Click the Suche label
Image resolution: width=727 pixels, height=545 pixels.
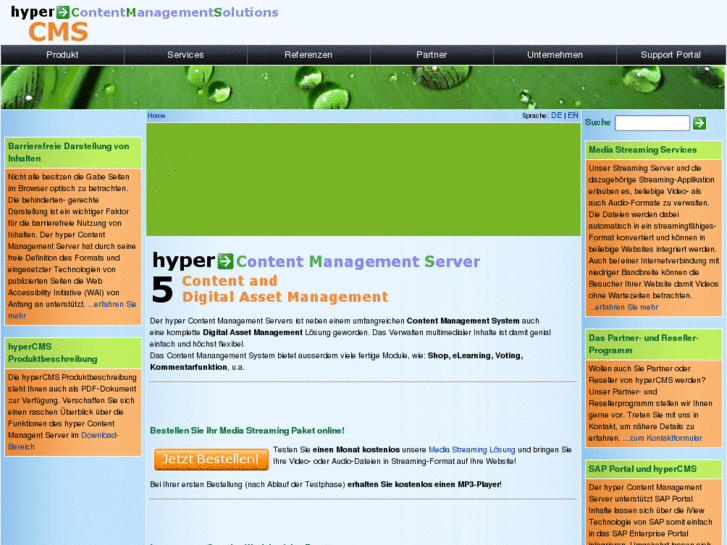(x=597, y=122)
